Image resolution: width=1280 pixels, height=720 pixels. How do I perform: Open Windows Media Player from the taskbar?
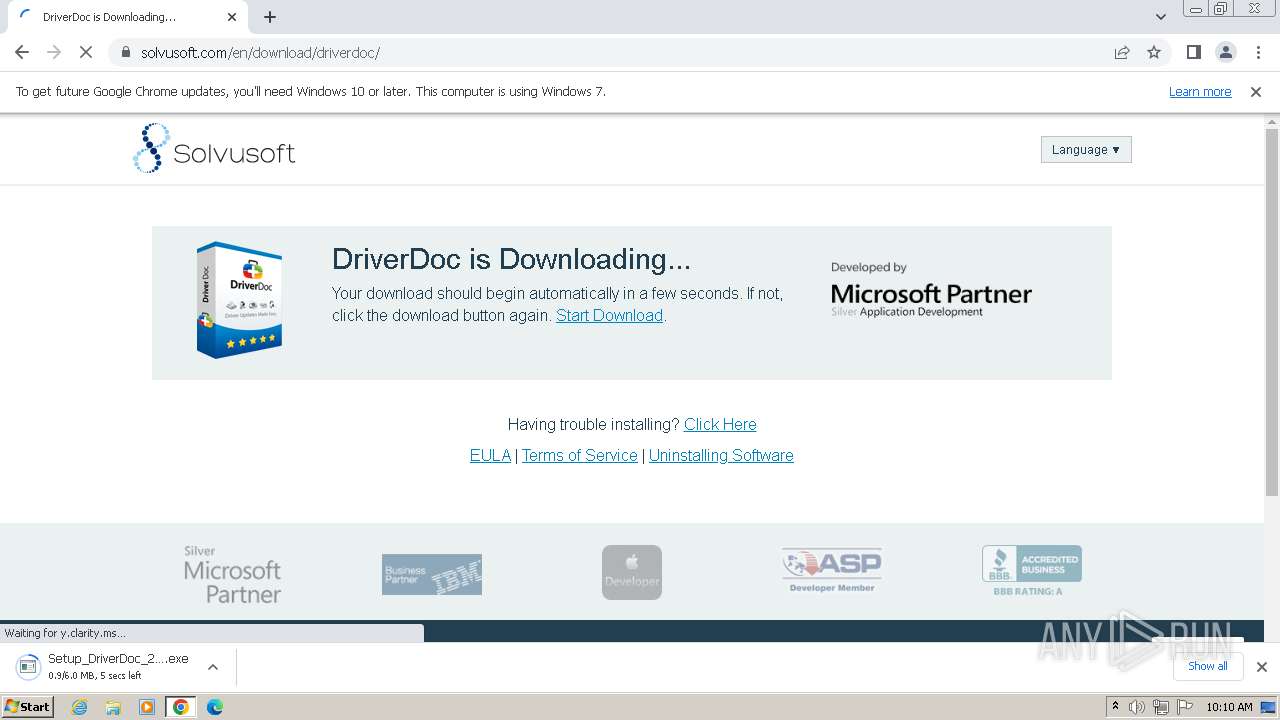pos(147,707)
